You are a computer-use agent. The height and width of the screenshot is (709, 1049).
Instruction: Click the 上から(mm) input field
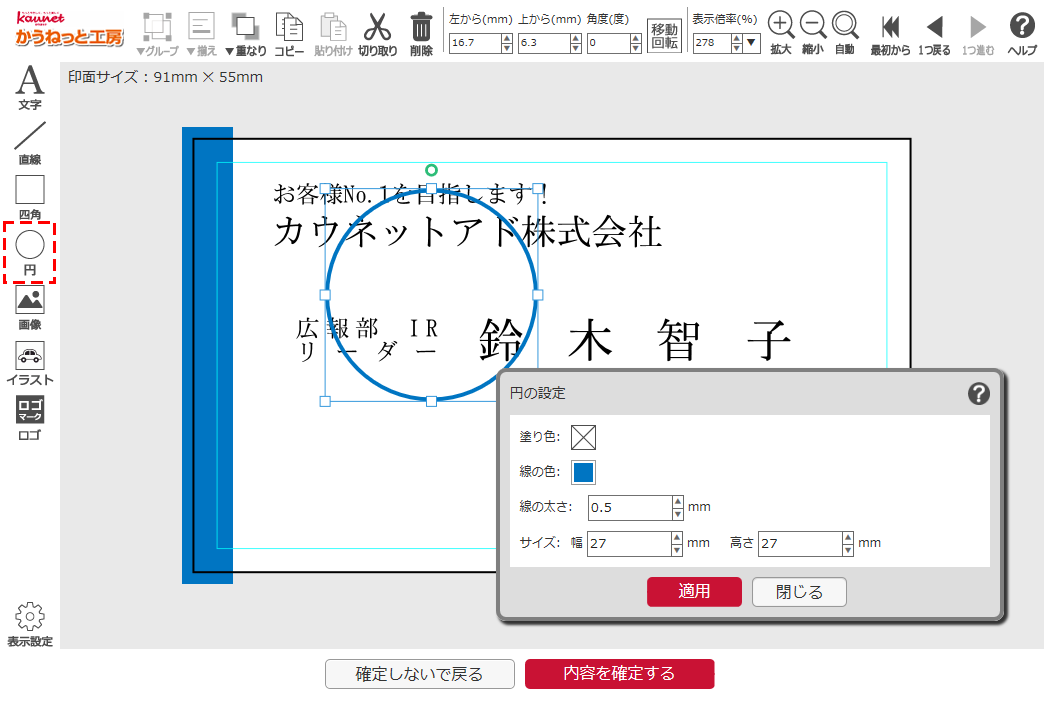pyautogui.click(x=544, y=43)
